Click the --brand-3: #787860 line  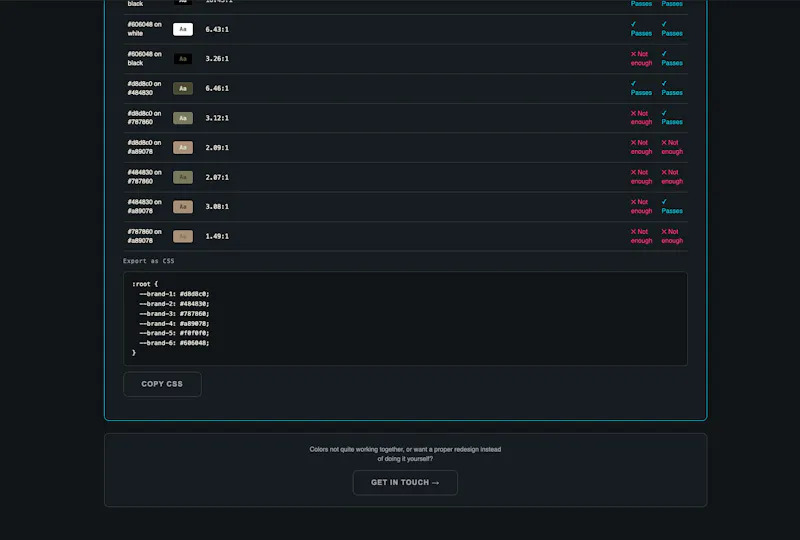(174, 314)
